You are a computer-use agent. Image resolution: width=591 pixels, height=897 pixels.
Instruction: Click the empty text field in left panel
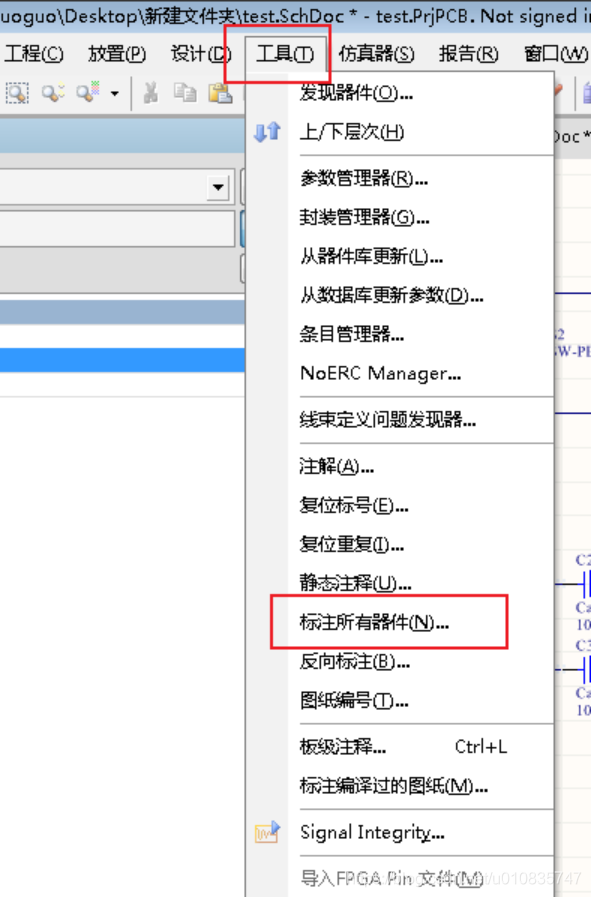[x=117, y=229]
